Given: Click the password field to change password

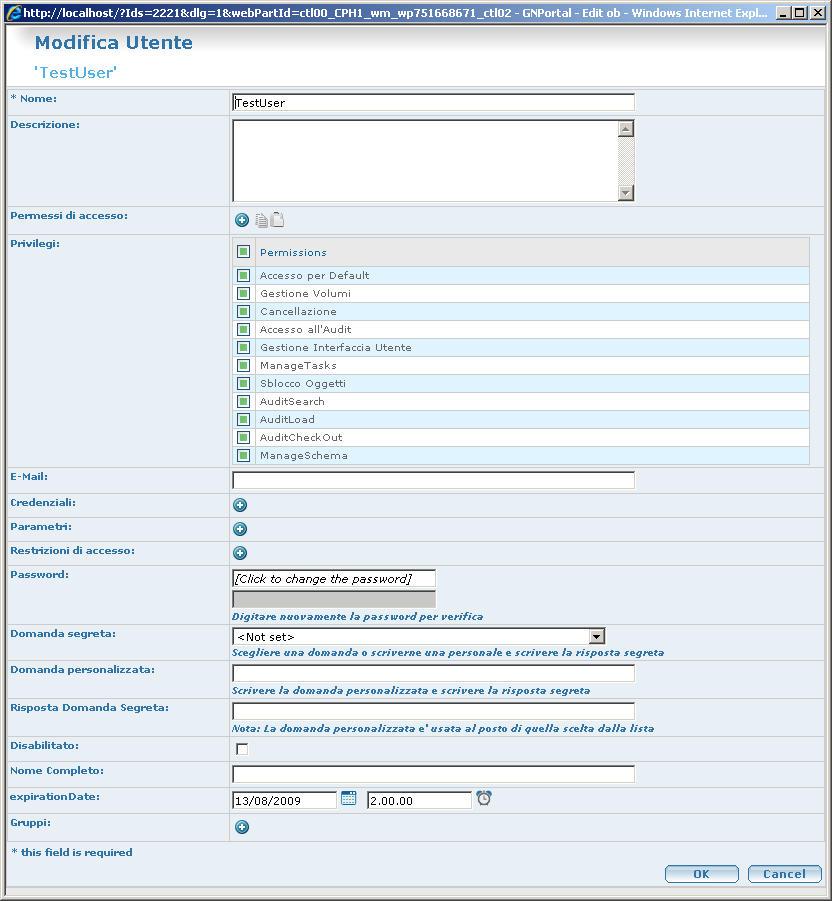Looking at the screenshot, I should point(334,579).
